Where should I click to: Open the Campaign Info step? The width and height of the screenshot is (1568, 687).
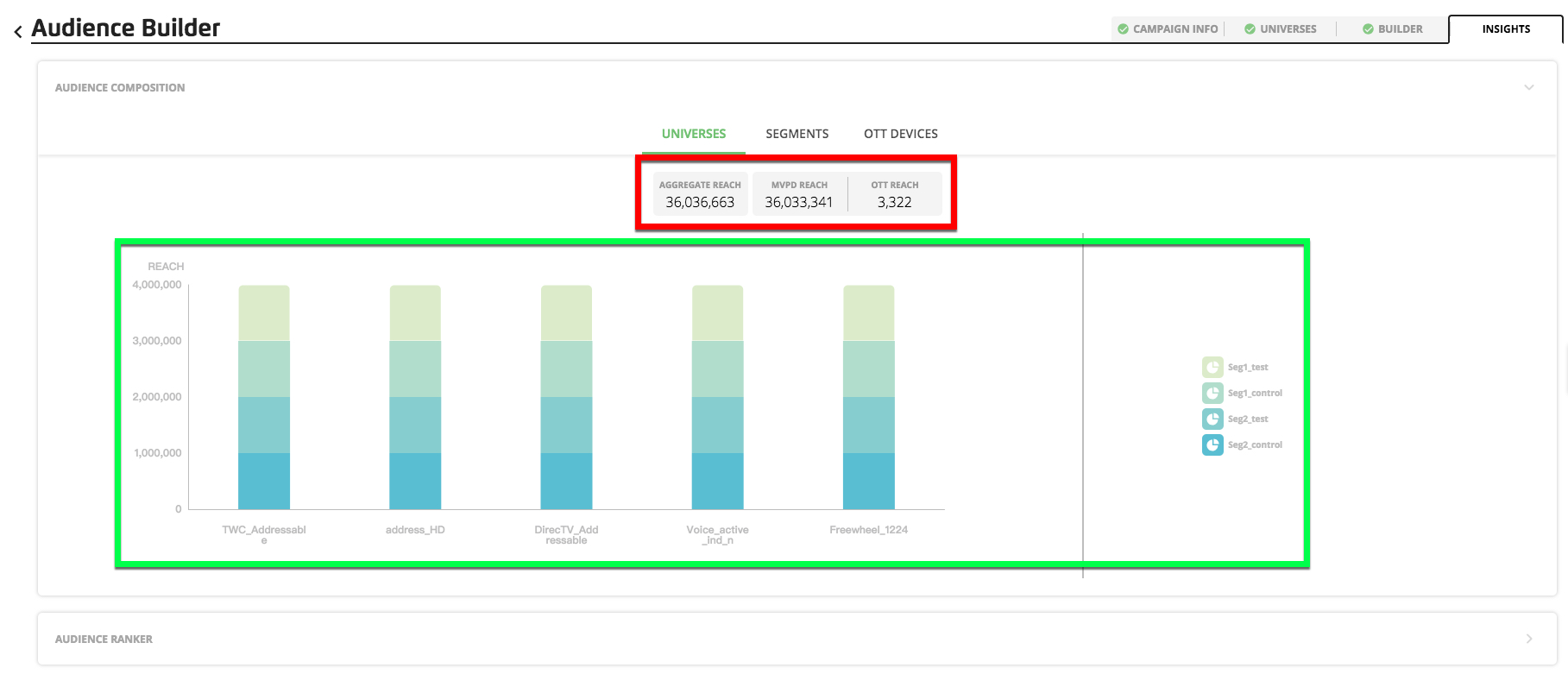pos(1168,29)
